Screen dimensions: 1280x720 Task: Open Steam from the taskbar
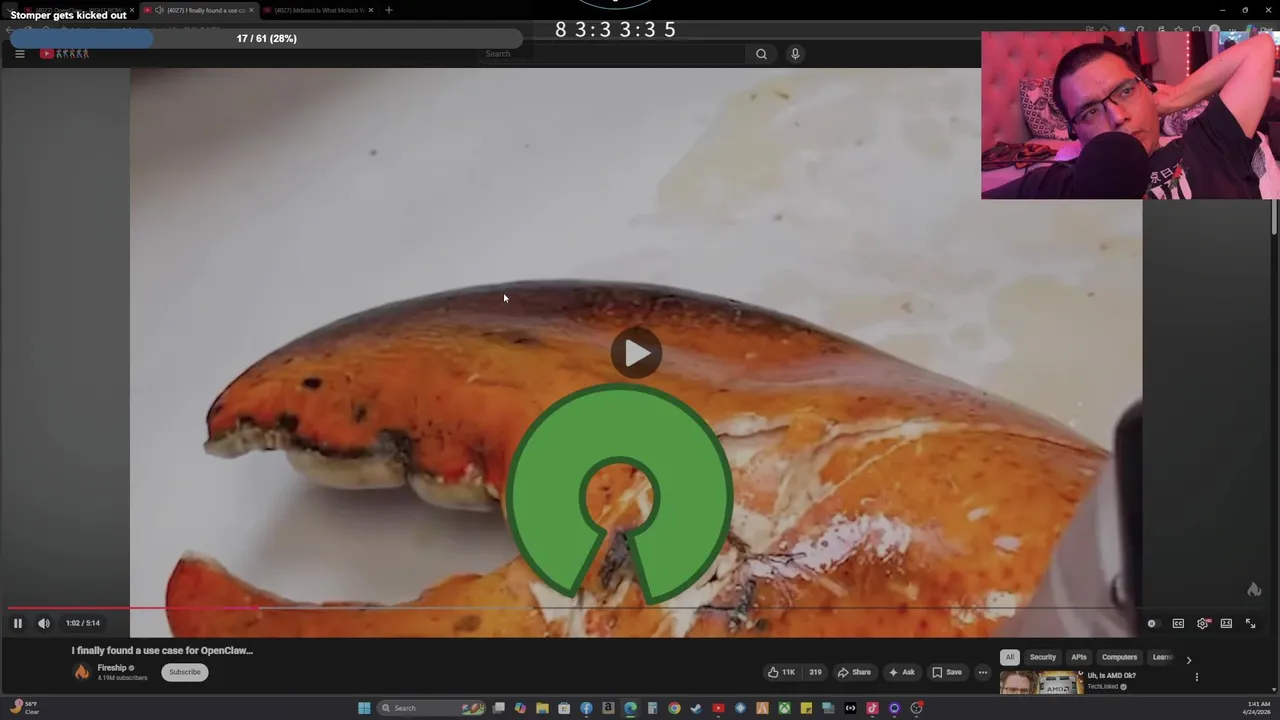[696, 708]
